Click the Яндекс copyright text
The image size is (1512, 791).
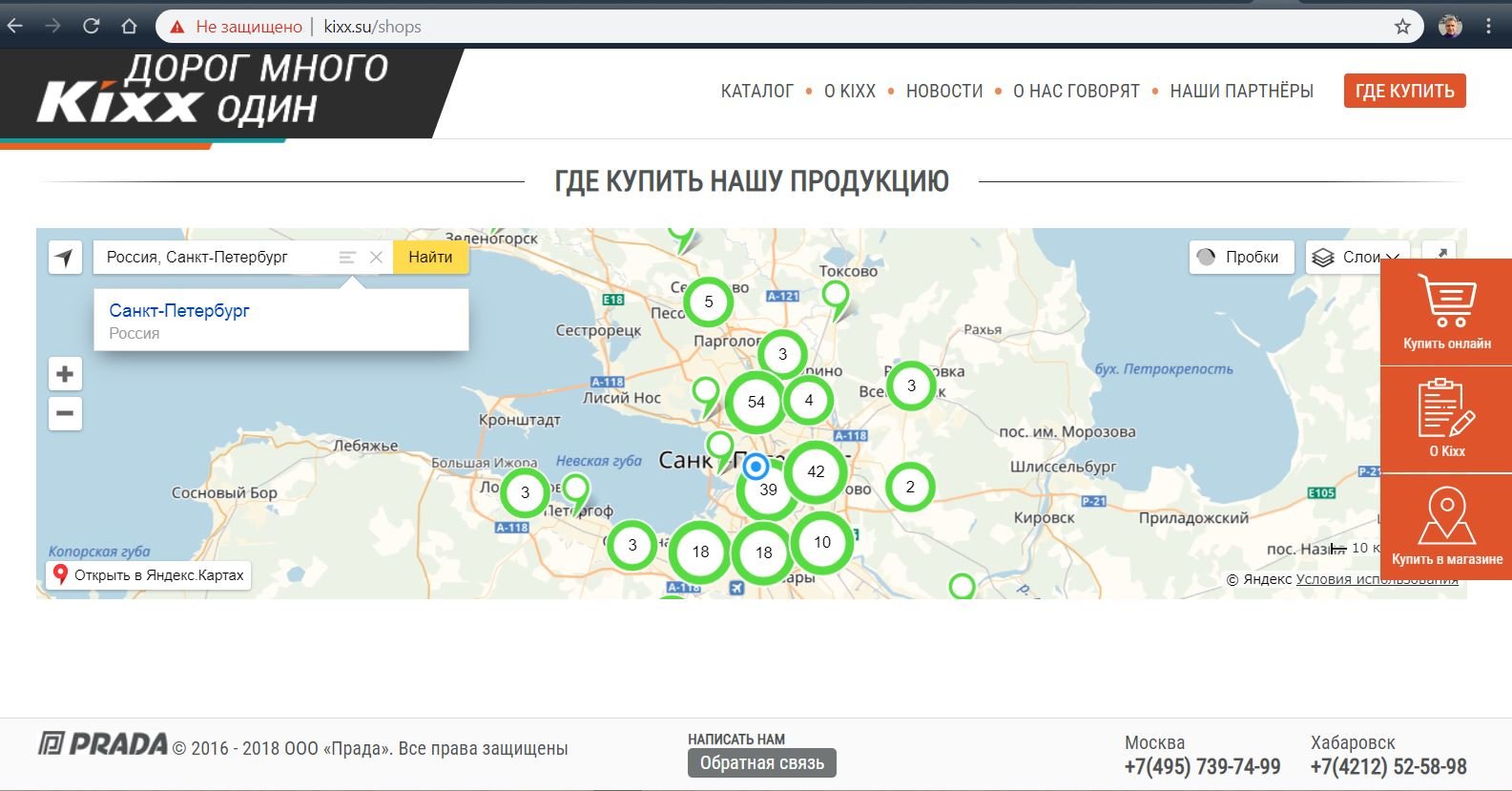pos(1258,579)
